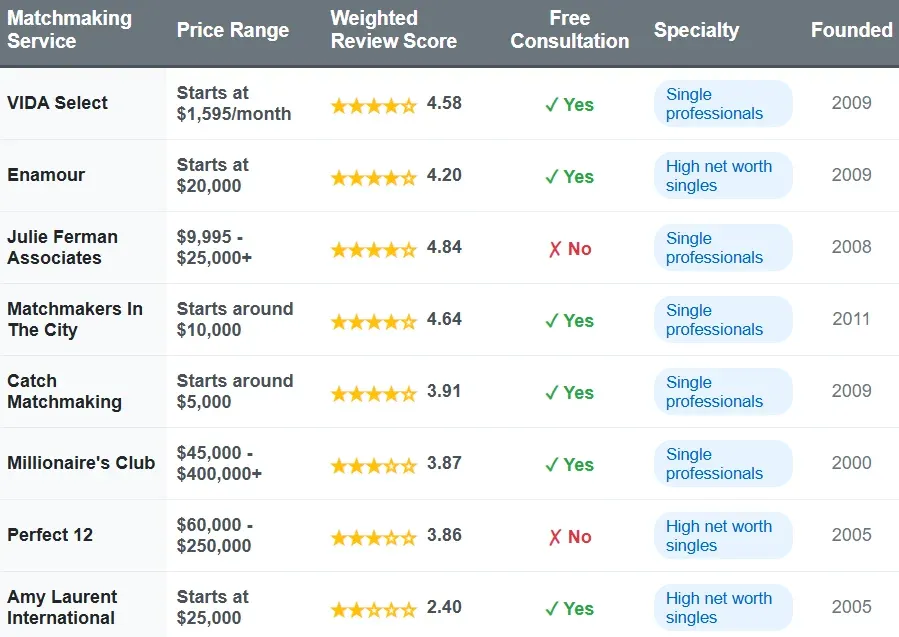This screenshot has width=899, height=637.
Task: Click the Weighted Review Score column header
Action: [394, 30]
